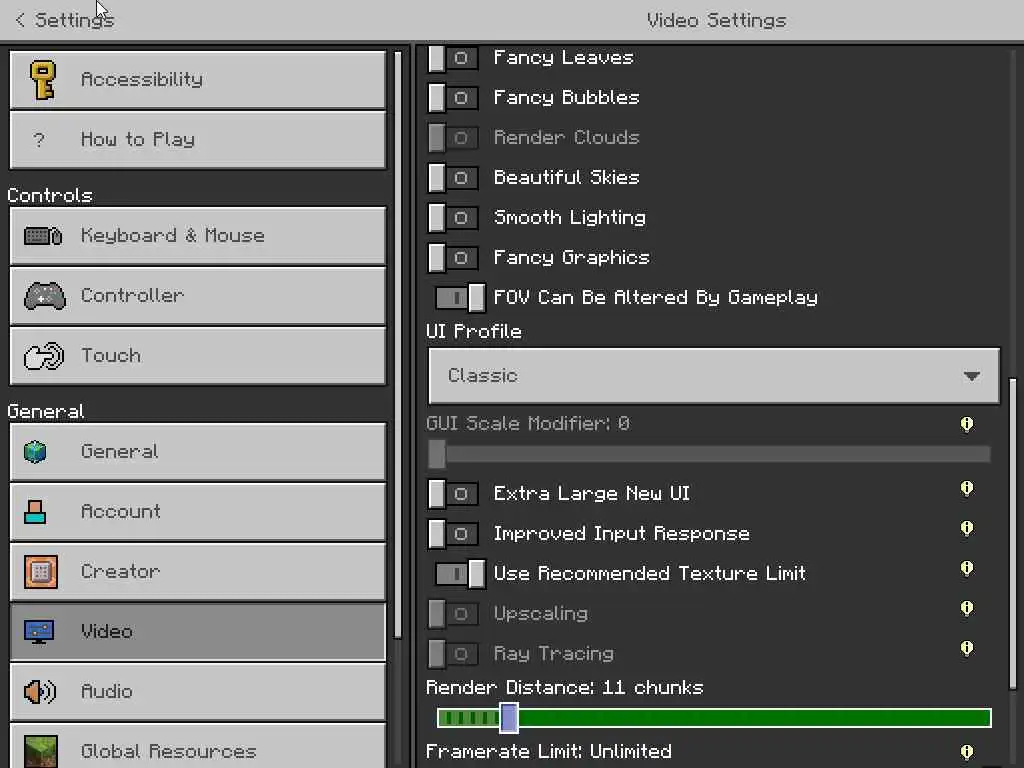
Task: Click the yellow key Accessibility icon
Action: coord(42,80)
